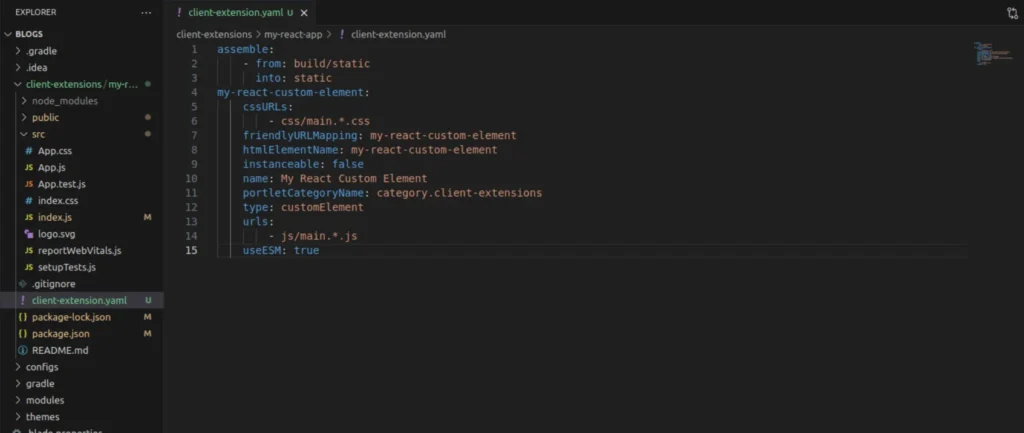Open package-lock.json file

tap(71, 317)
